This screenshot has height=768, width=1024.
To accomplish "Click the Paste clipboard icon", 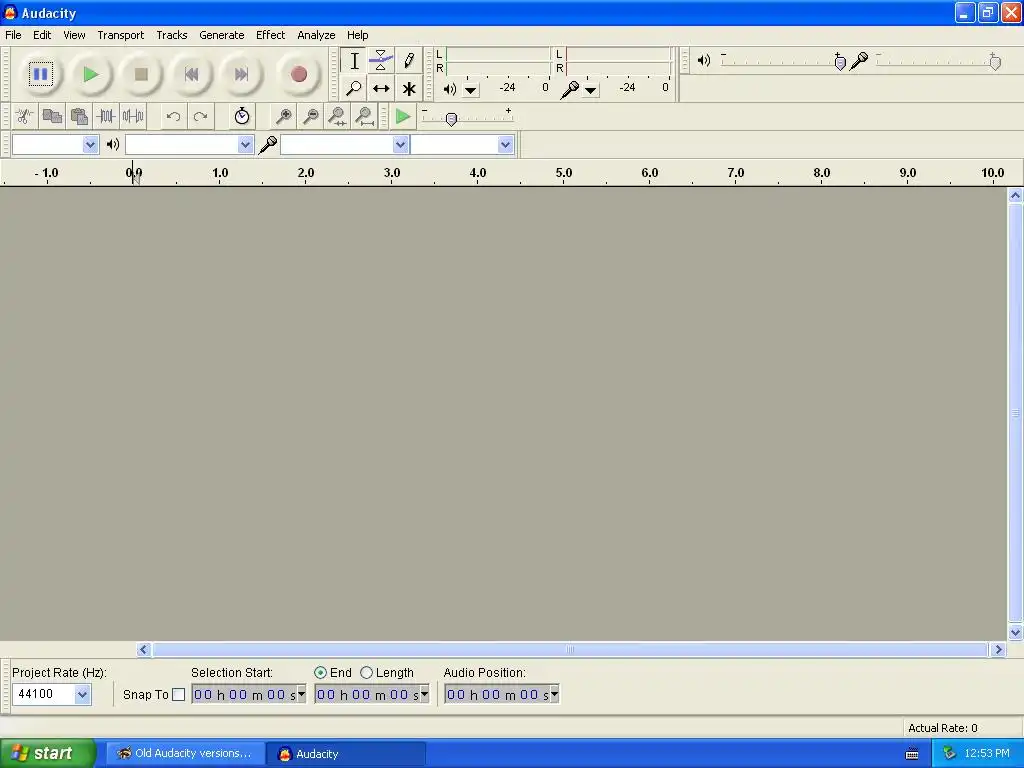I will click(x=79, y=117).
